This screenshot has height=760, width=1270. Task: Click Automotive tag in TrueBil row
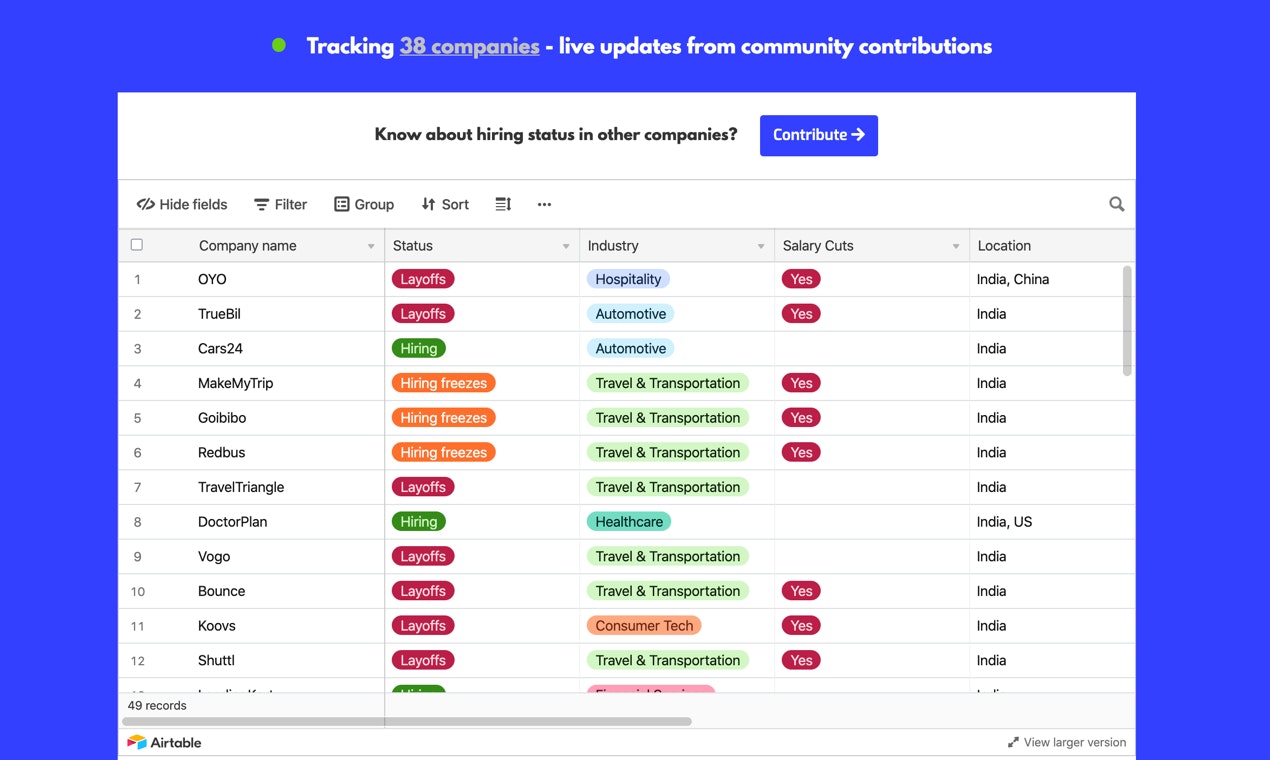pos(631,314)
